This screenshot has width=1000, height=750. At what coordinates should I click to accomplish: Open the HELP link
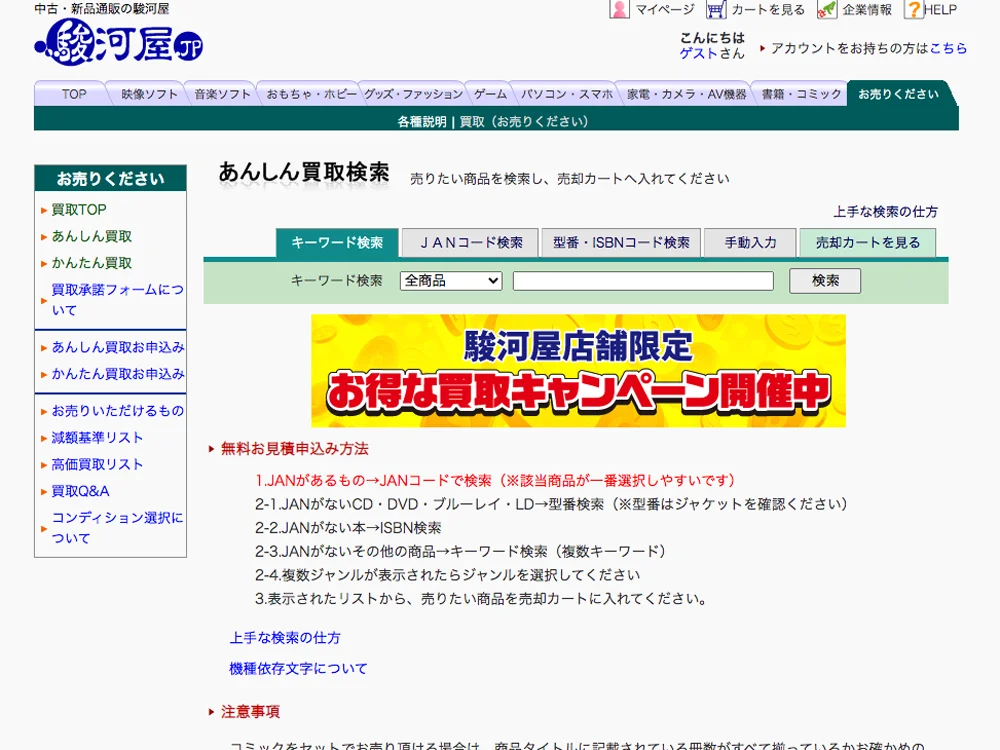941,10
